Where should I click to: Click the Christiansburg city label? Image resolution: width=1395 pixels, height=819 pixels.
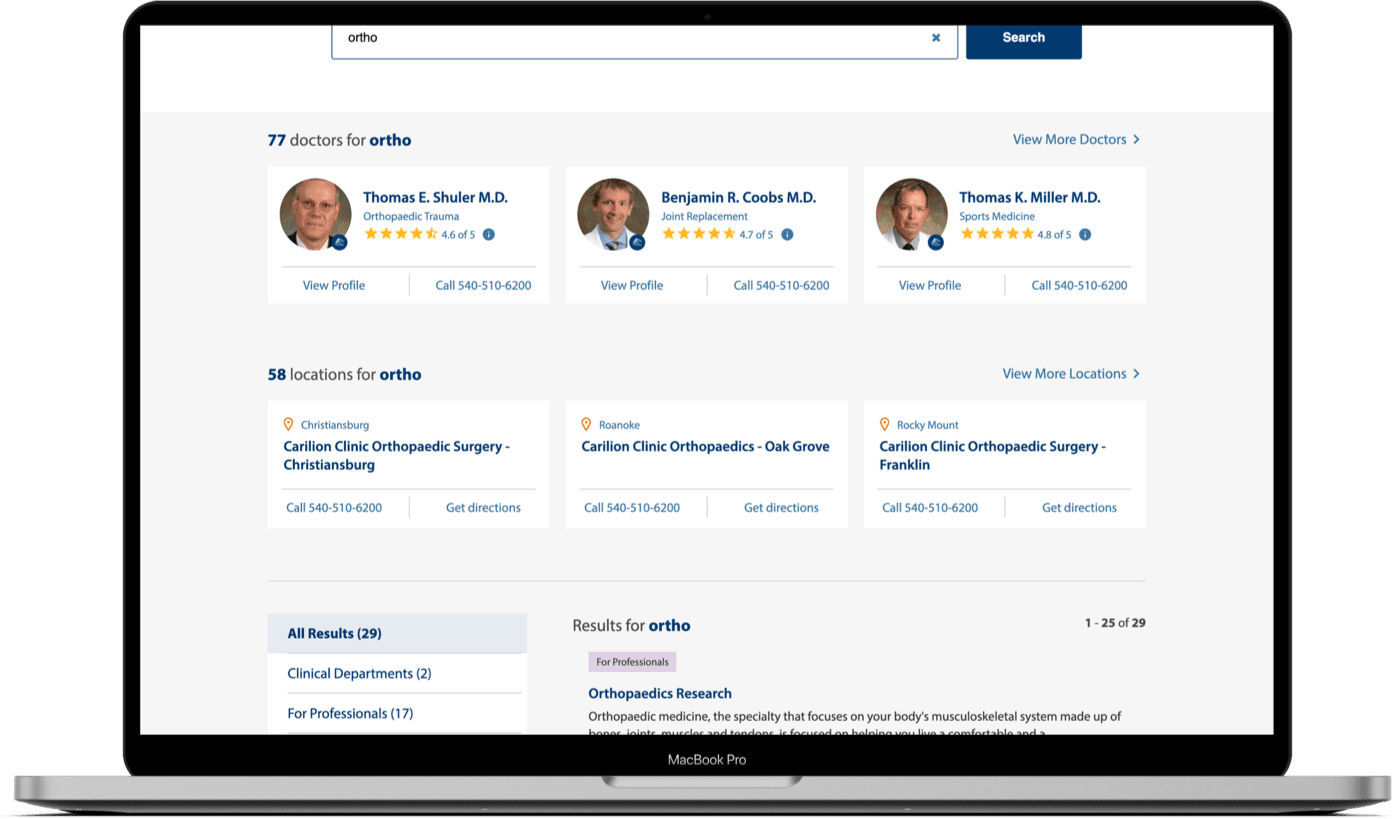click(335, 425)
